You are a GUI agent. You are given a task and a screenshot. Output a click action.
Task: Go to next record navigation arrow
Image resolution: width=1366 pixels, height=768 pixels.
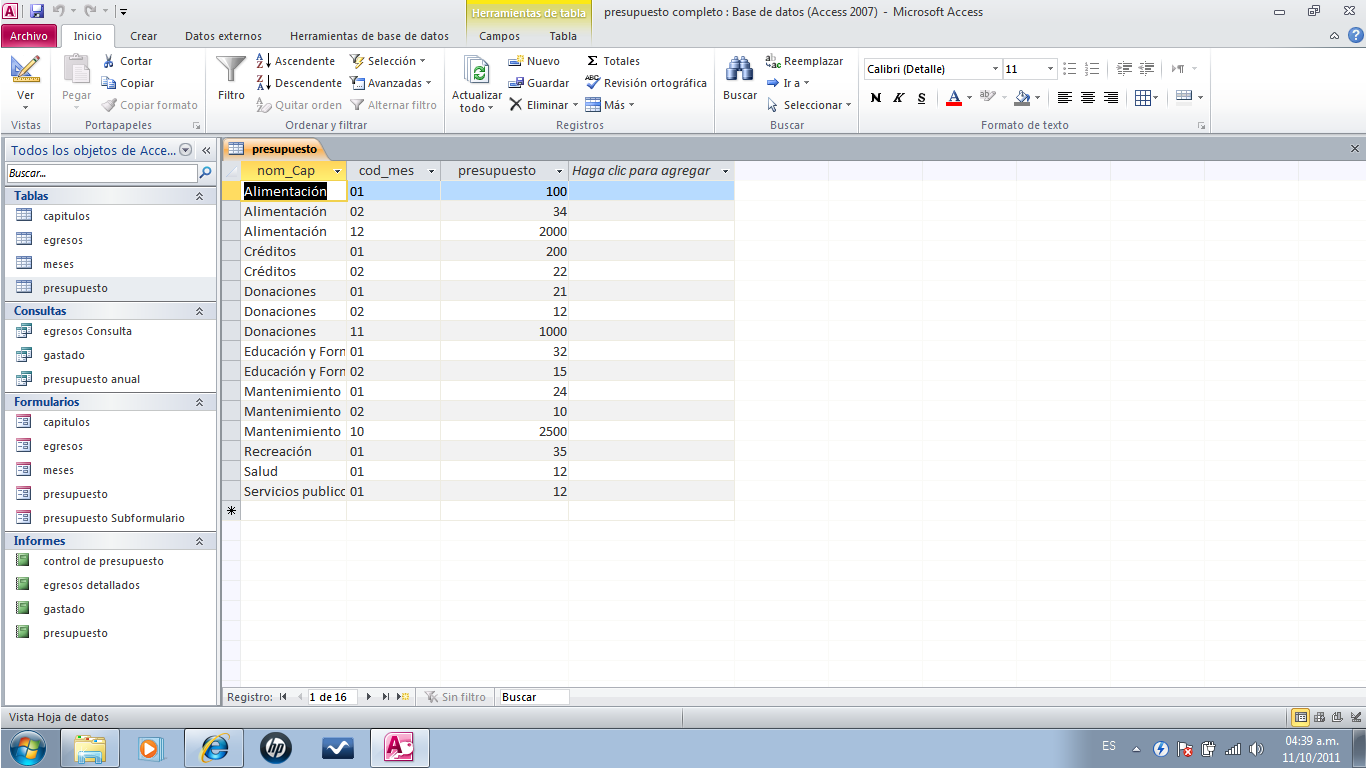[369, 697]
